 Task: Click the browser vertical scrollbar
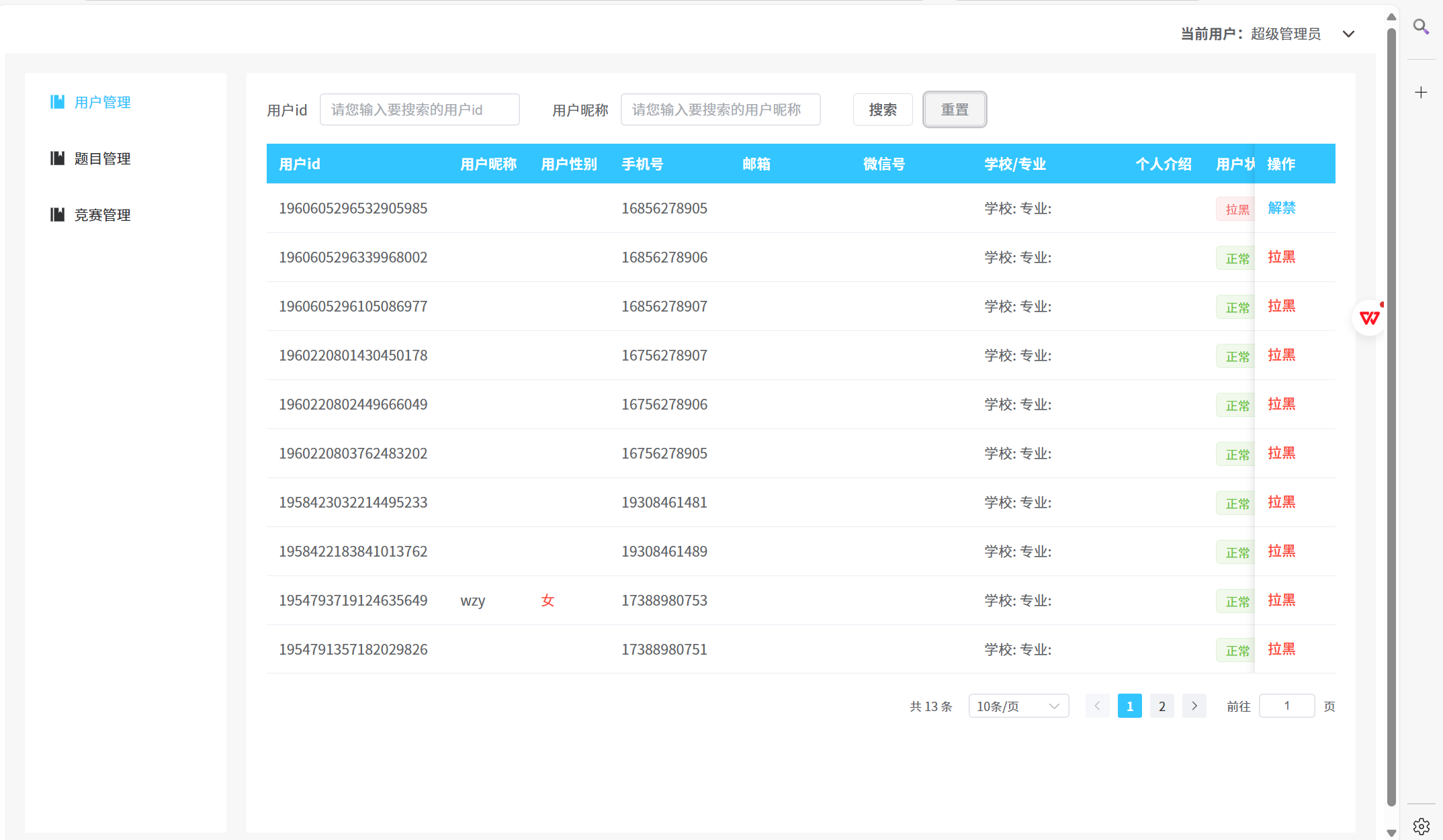point(1391,416)
